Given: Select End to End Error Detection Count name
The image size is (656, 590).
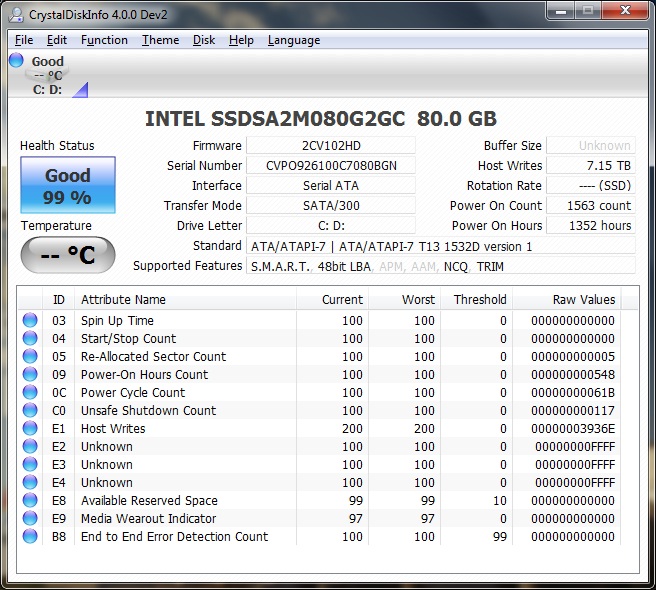Looking at the screenshot, I should click(x=174, y=536).
